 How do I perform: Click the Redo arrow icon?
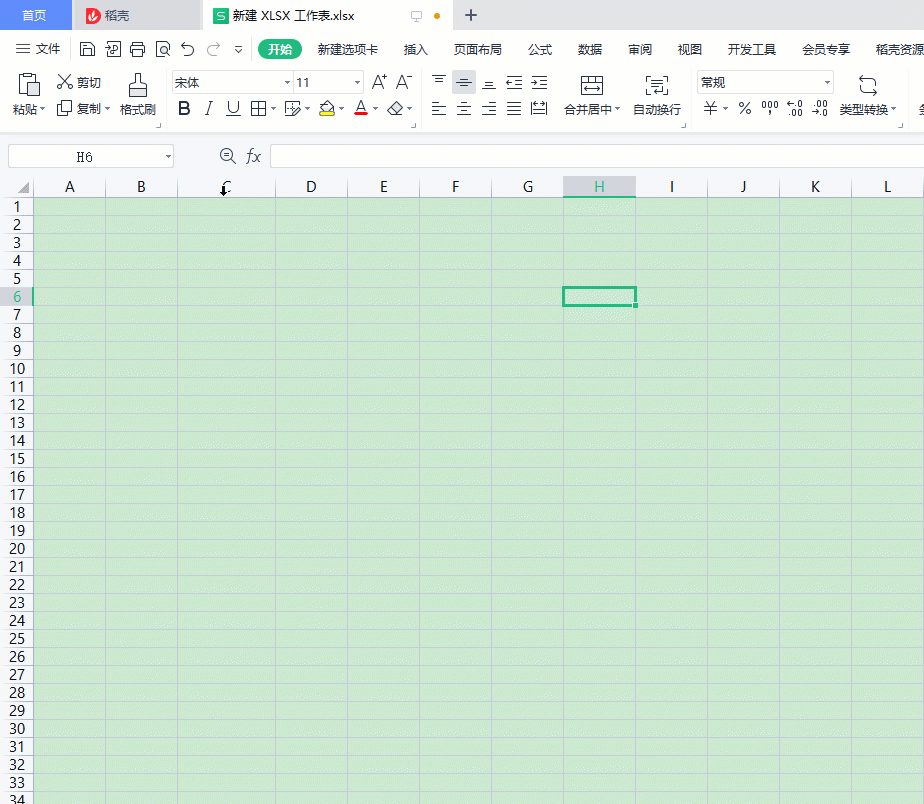(213, 49)
